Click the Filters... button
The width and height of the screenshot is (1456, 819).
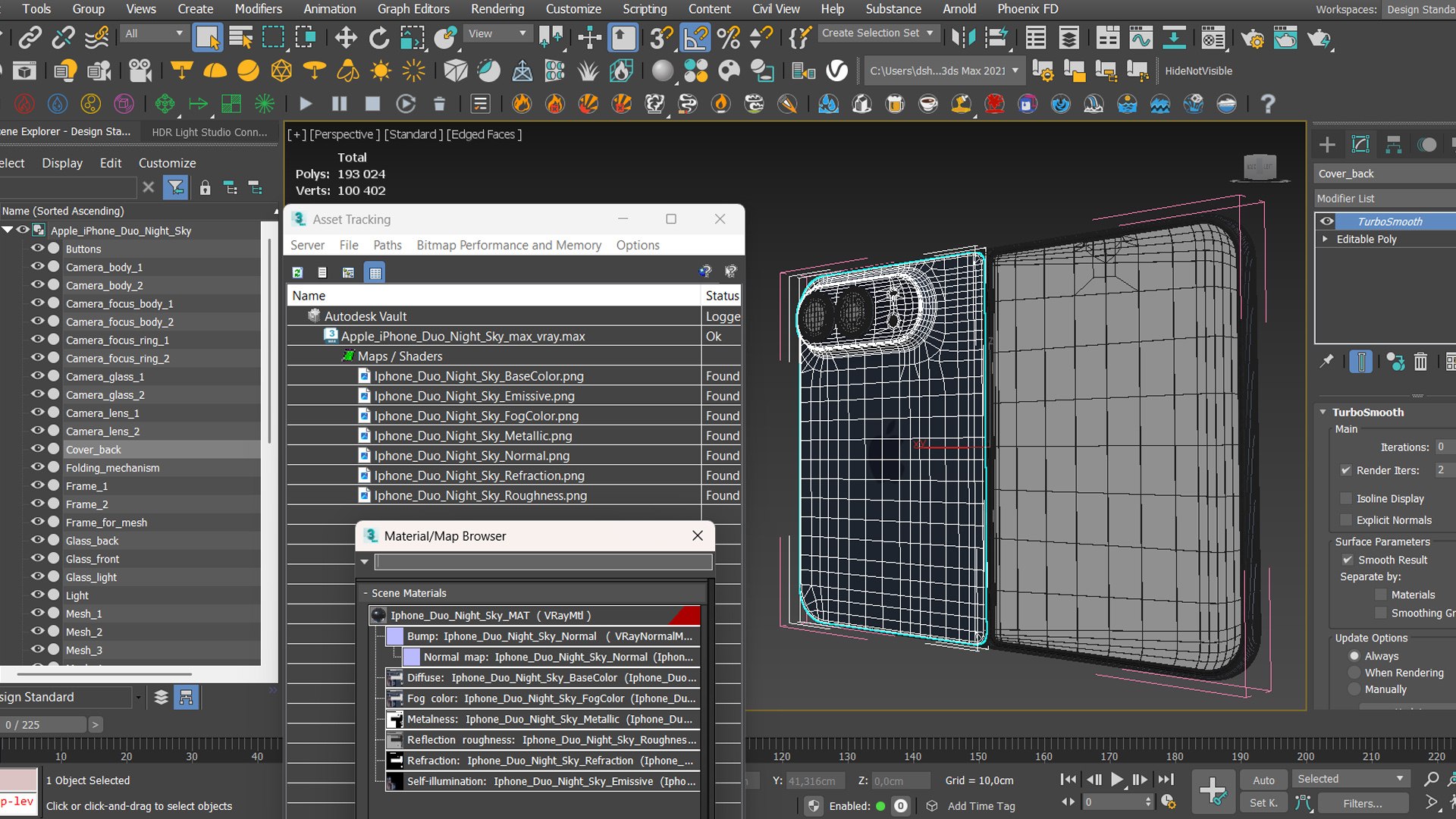[1363, 803]
